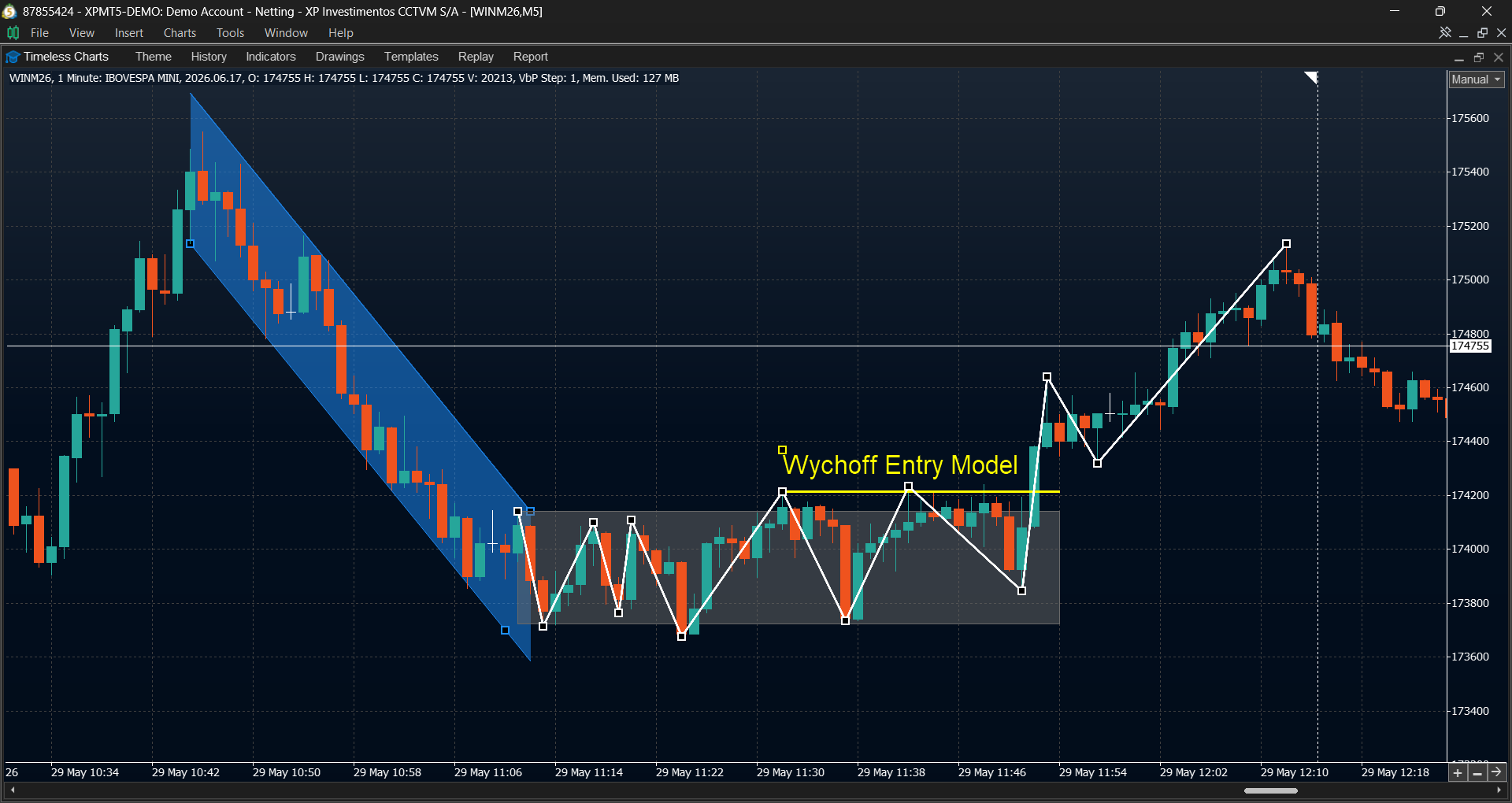1512x803 pixels.
Task: Click the zoom out minus button
Action: 1477,772
